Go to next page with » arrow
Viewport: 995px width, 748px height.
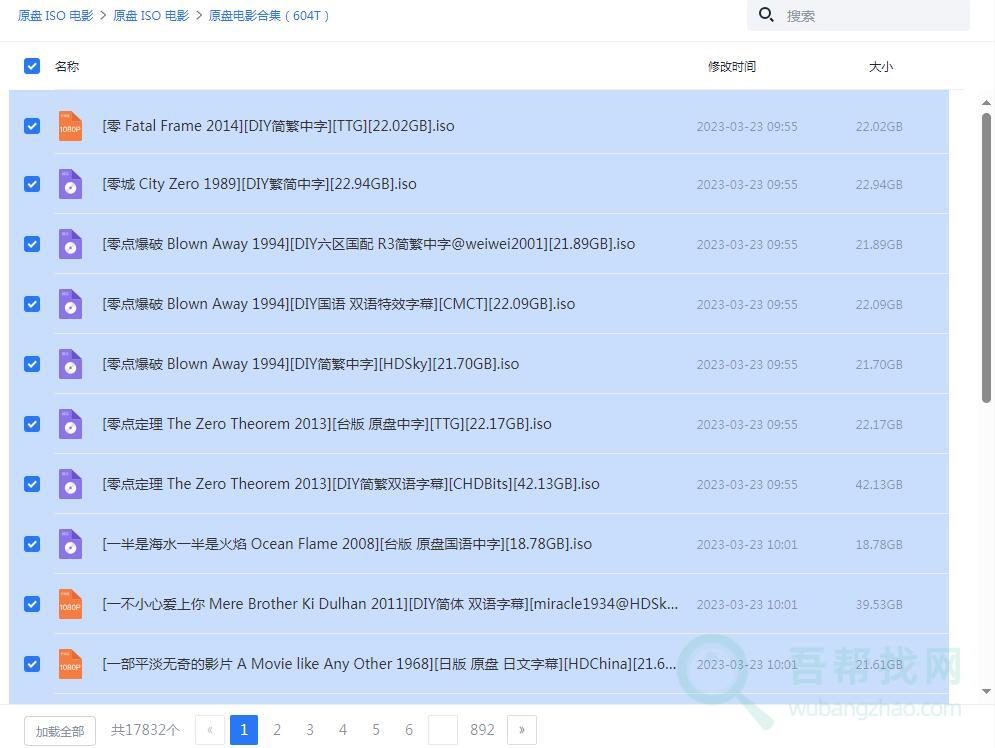coord(521,730)
